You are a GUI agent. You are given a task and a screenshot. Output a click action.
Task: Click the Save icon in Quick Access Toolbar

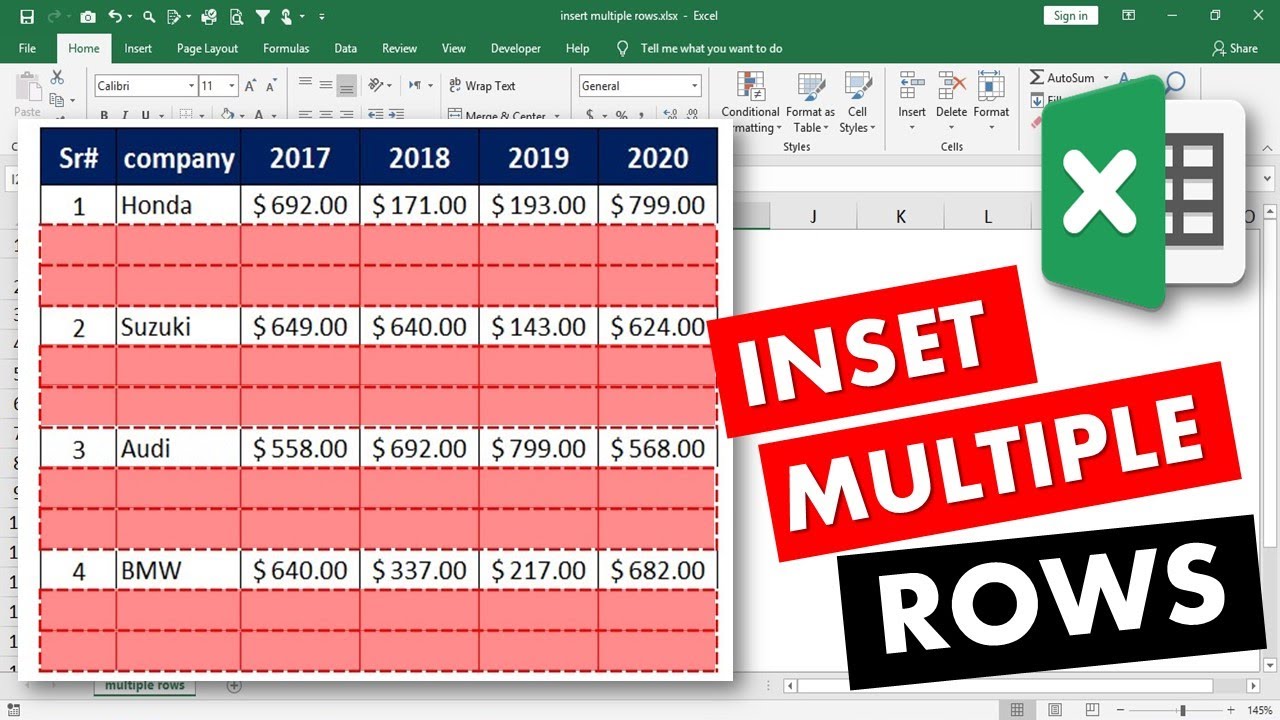(27, 16)
